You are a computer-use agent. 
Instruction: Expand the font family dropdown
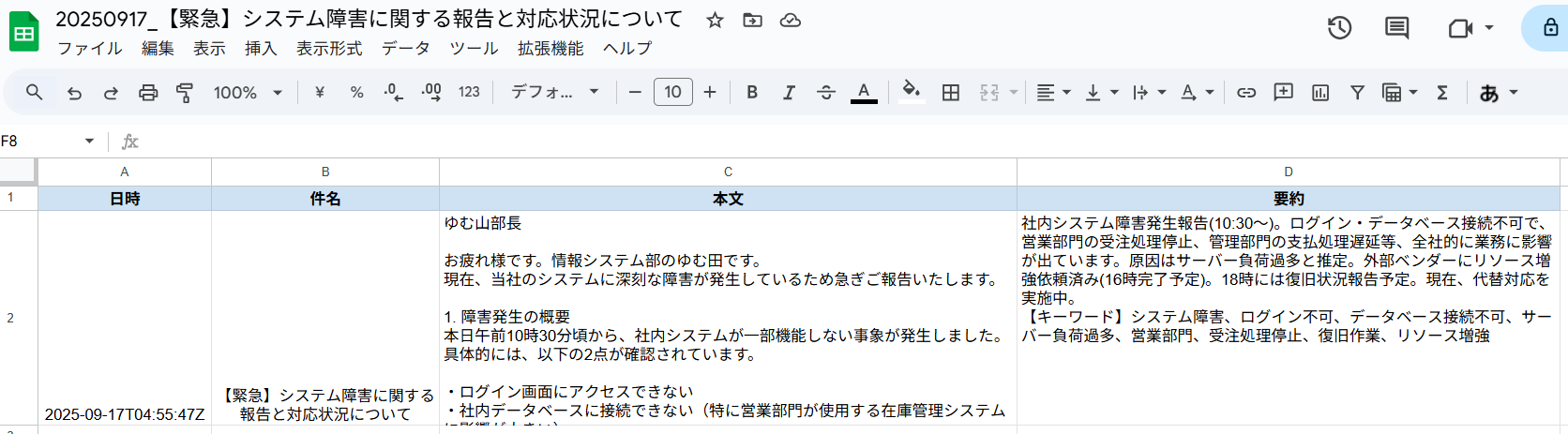[554, 92]
